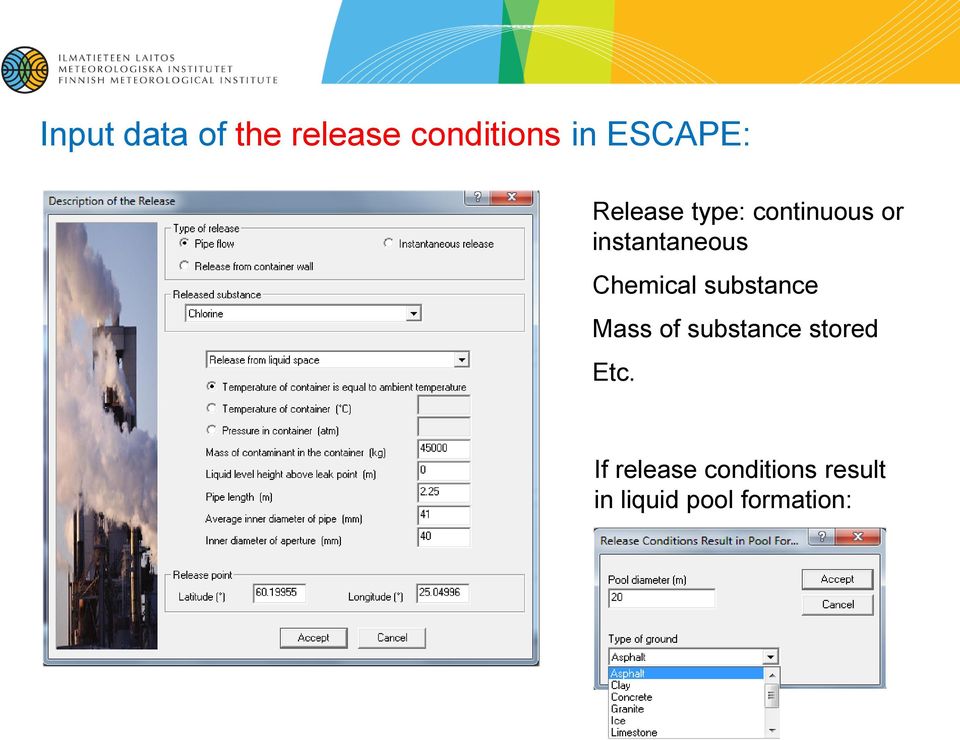
Task: Click help icon in pool formation dialog
Action: tap(822, 537)
